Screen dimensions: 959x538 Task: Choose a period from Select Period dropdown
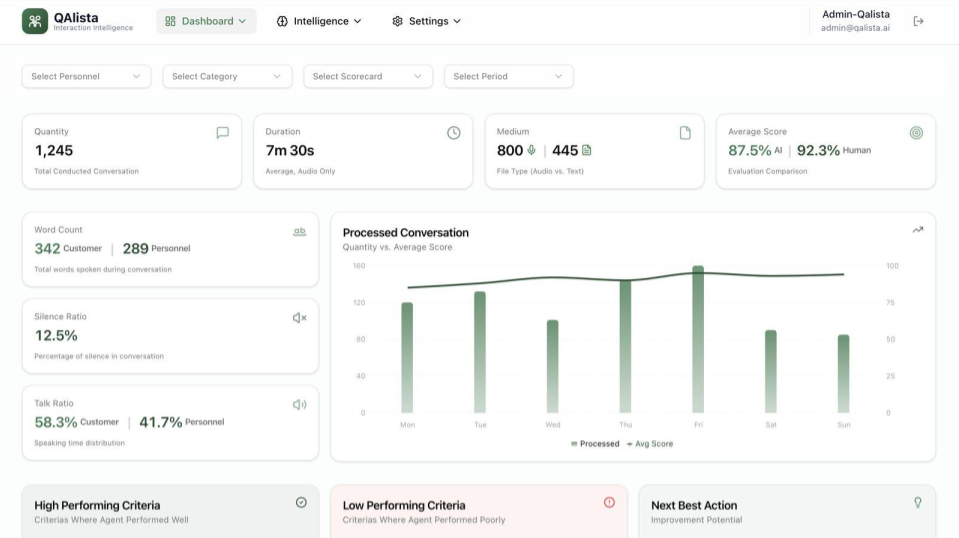[x=508, y=76]
